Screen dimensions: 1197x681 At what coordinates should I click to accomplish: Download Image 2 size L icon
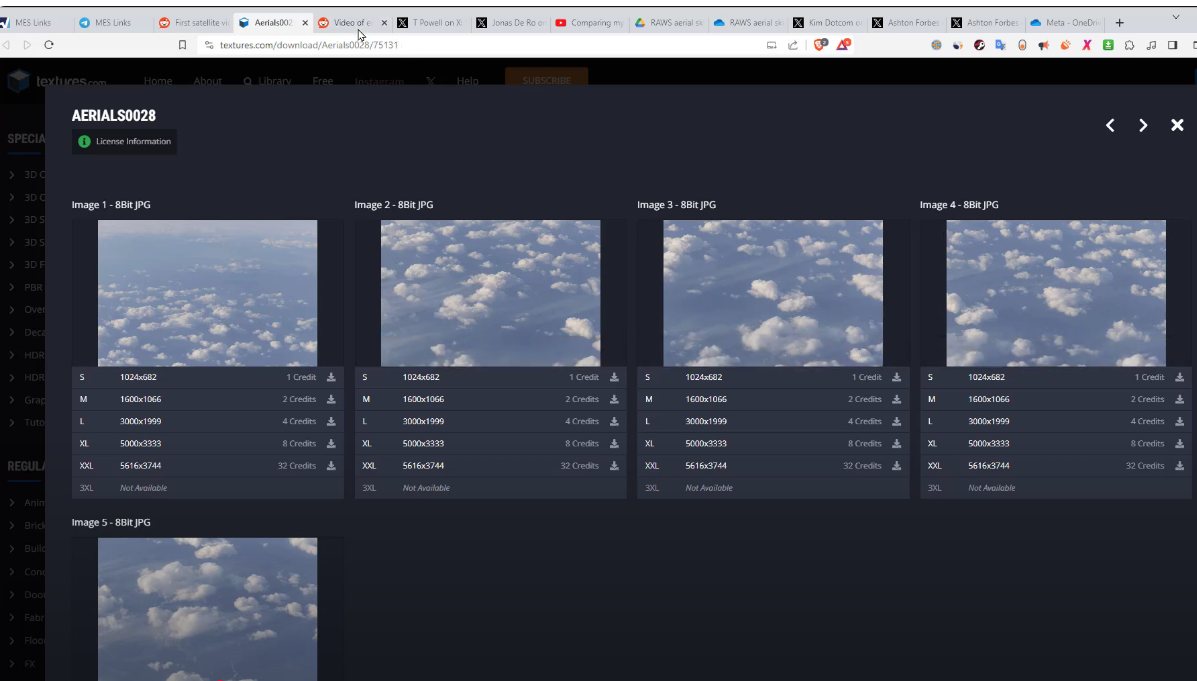[x=614, y=421]
